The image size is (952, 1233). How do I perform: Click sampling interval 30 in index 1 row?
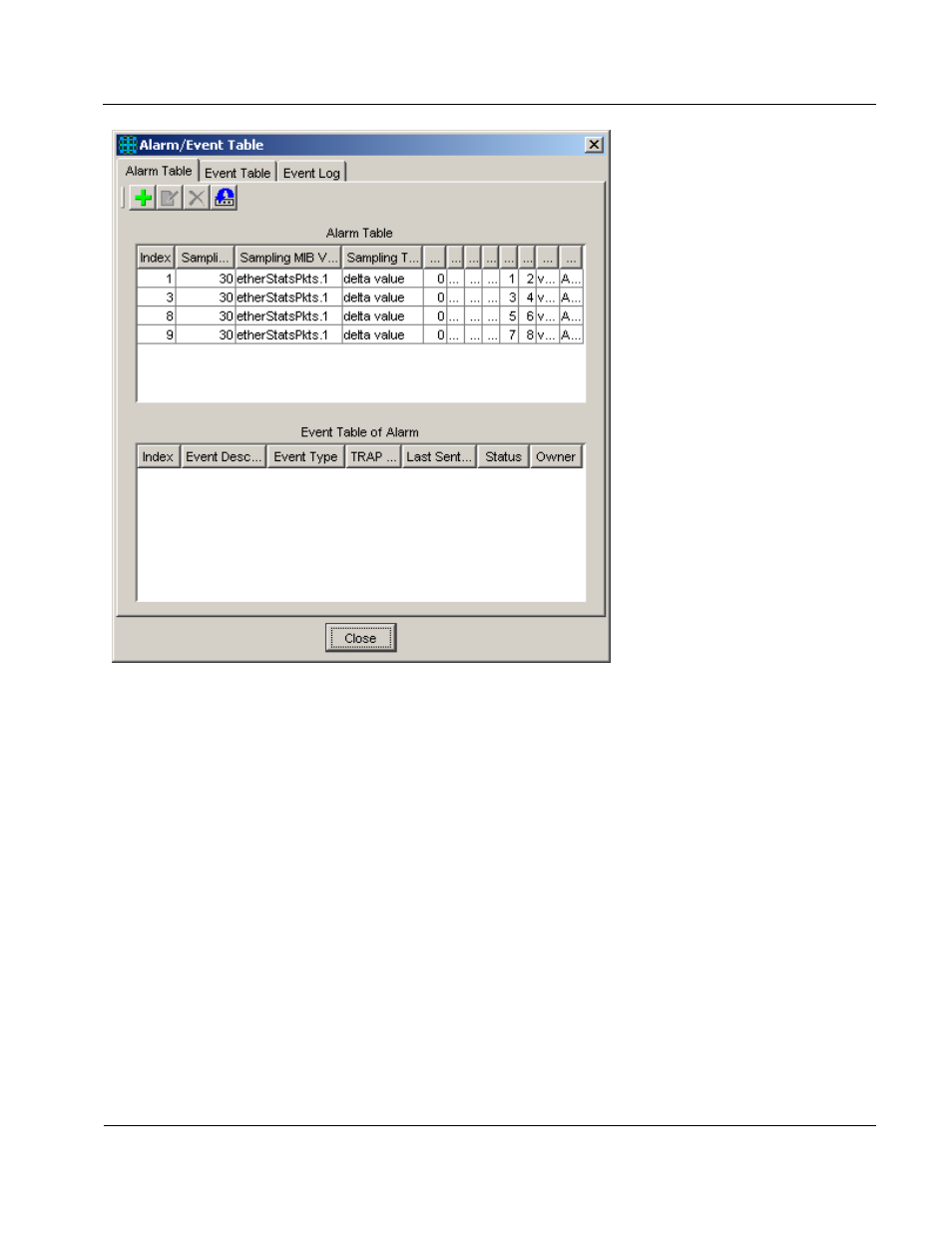(x=206, y=279)
